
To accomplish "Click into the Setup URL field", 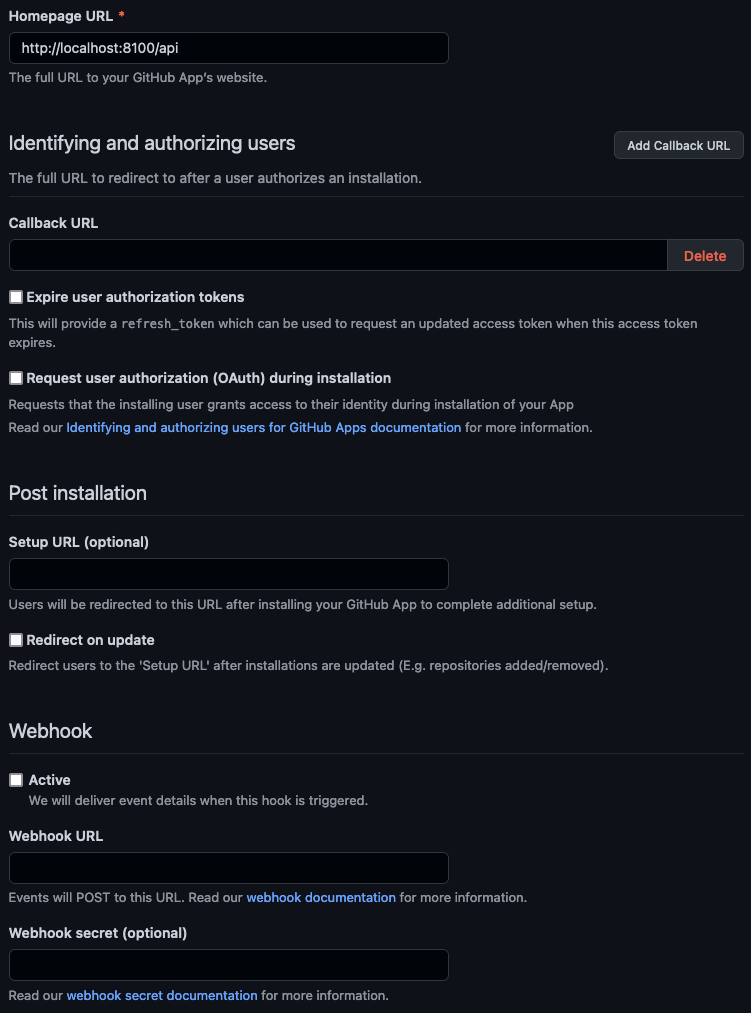I will pyautogui.click(x=228, y=574).
